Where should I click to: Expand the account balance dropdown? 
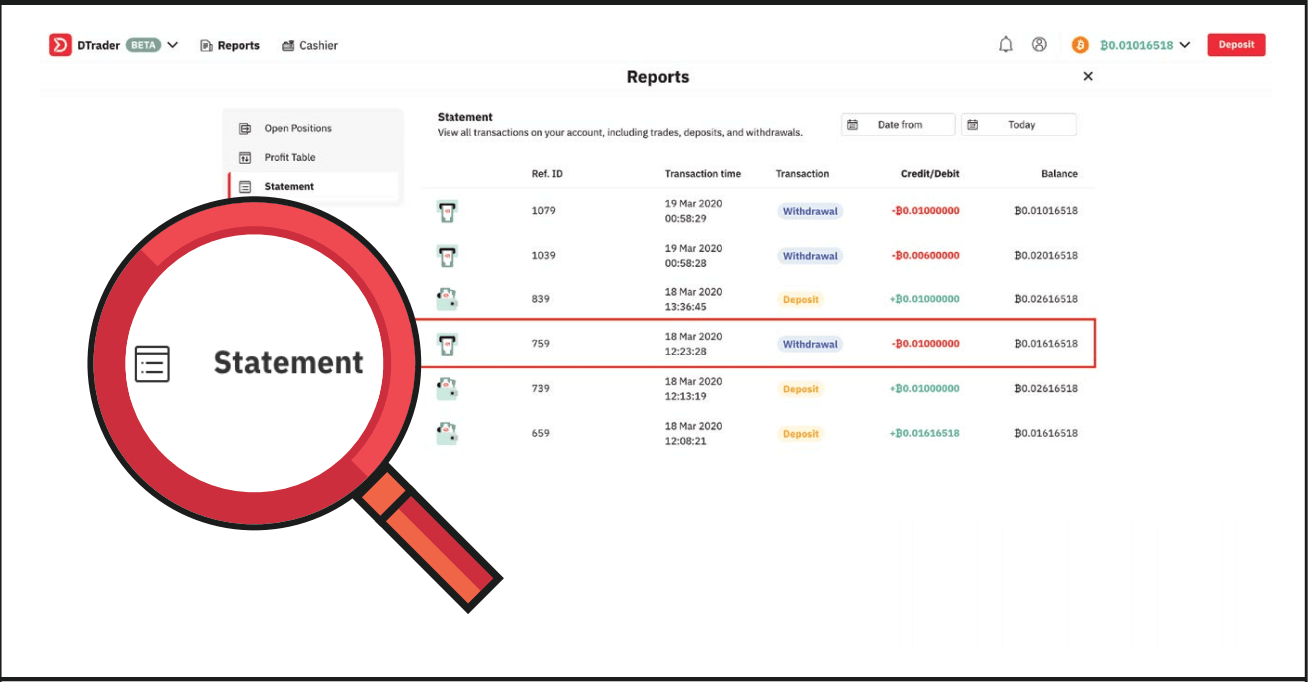[x=1185, y=45]
